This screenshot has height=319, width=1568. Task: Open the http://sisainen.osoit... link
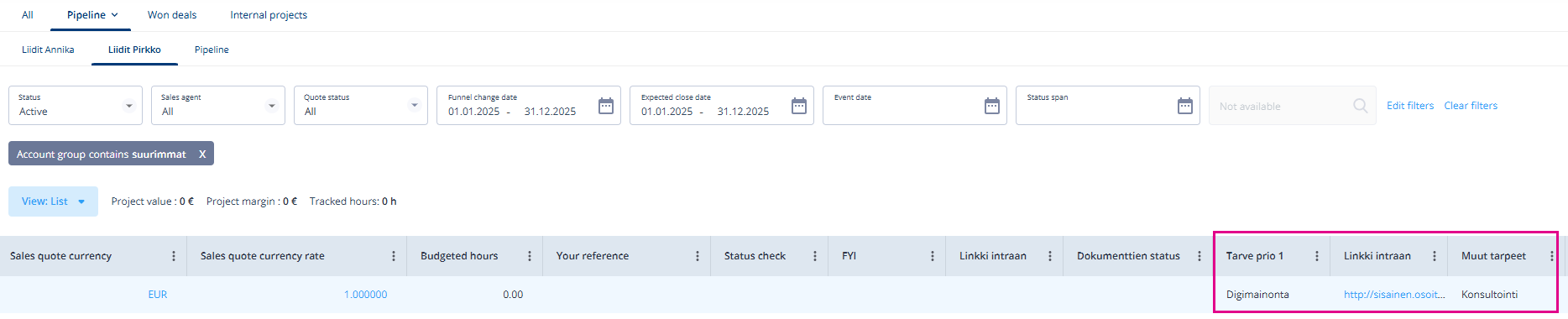(1394, 295)
